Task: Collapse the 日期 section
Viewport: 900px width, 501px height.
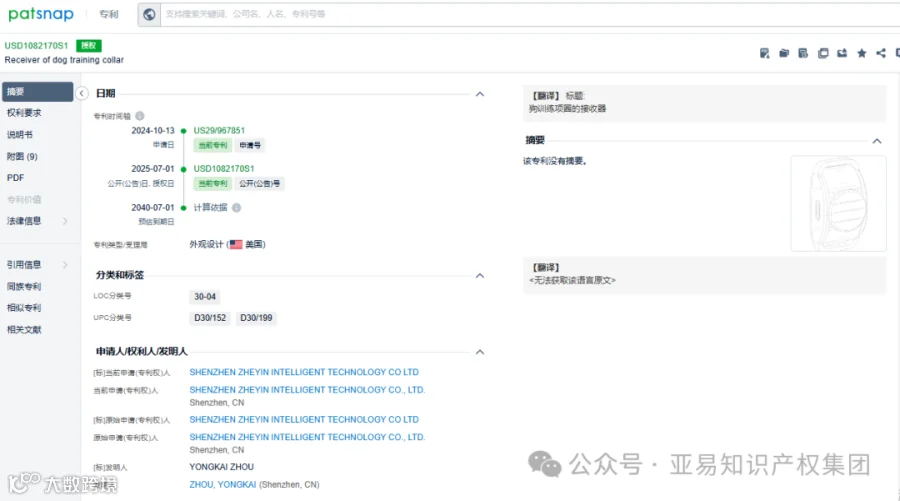Action: tap(480, 94)
